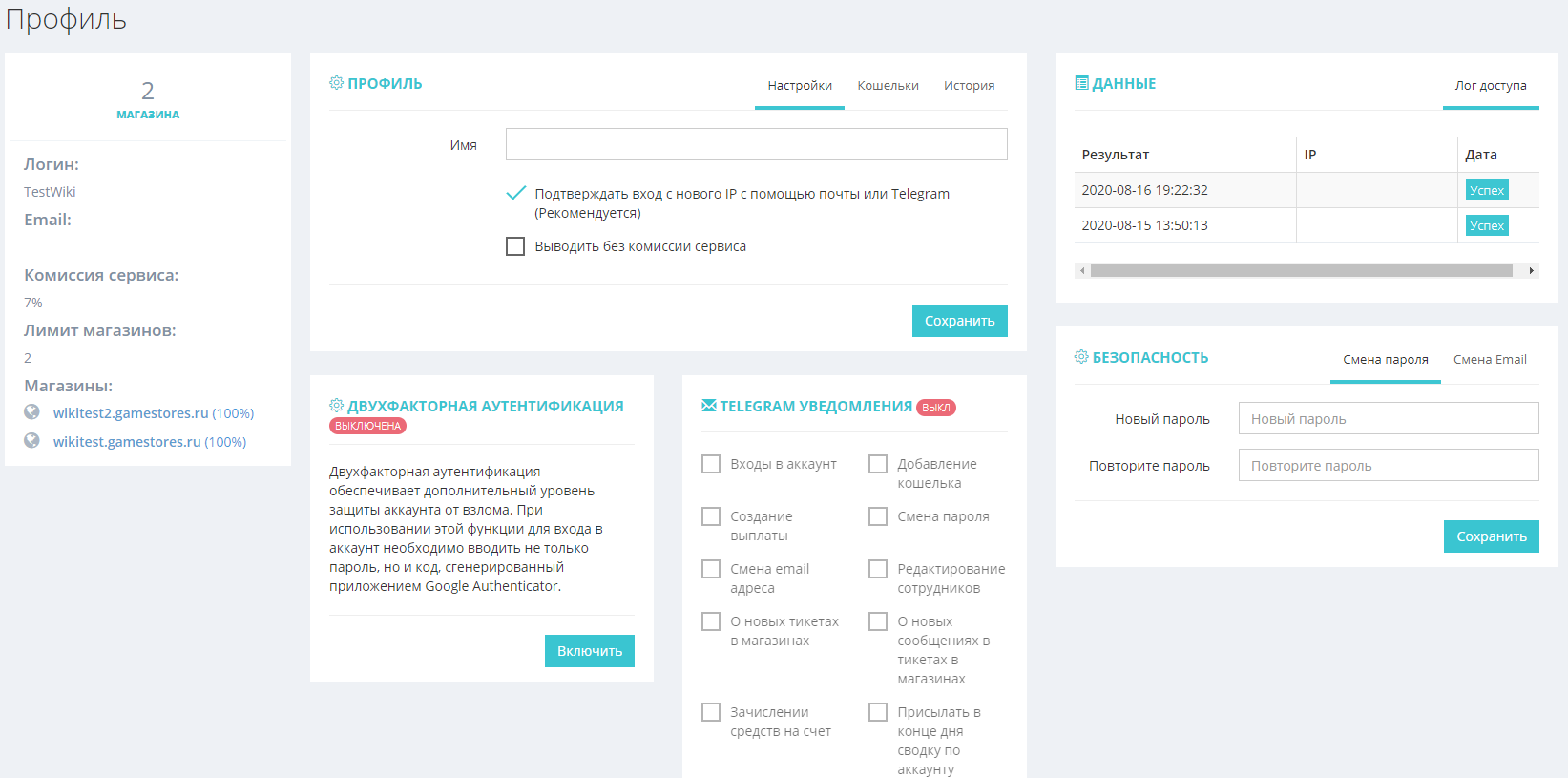The width and height of the screenshot is (1568, 778).
Task: Click the access log horizontal scrollbar
Action: [x=1301, y=271]
